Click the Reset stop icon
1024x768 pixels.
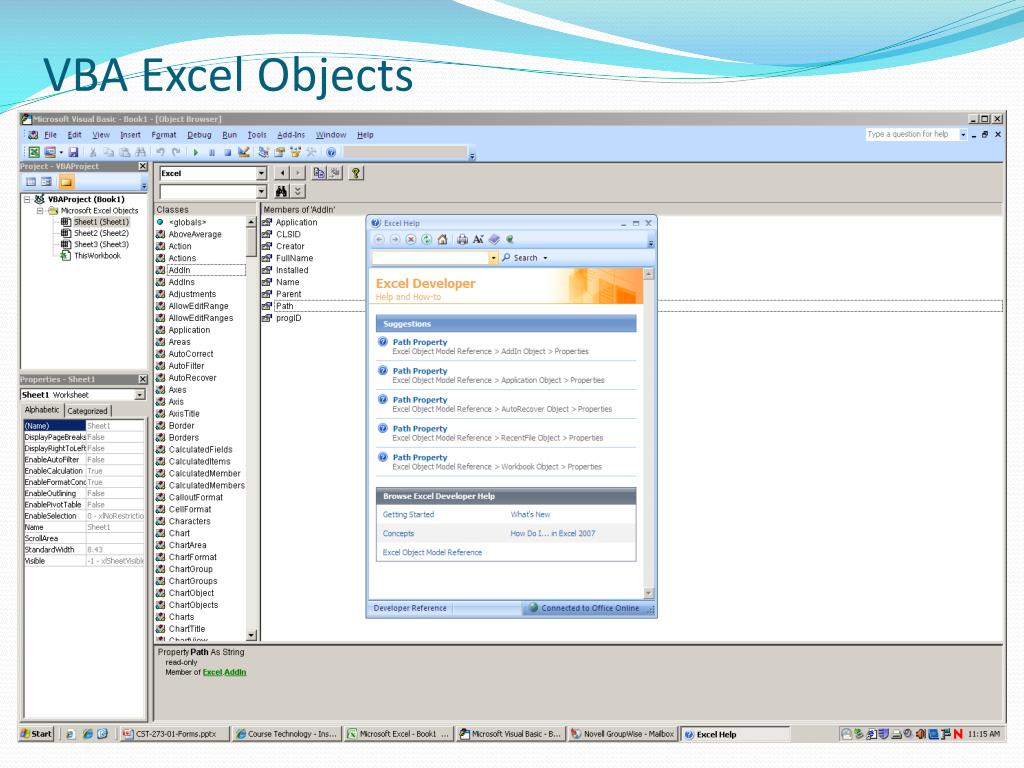(227, 152)
